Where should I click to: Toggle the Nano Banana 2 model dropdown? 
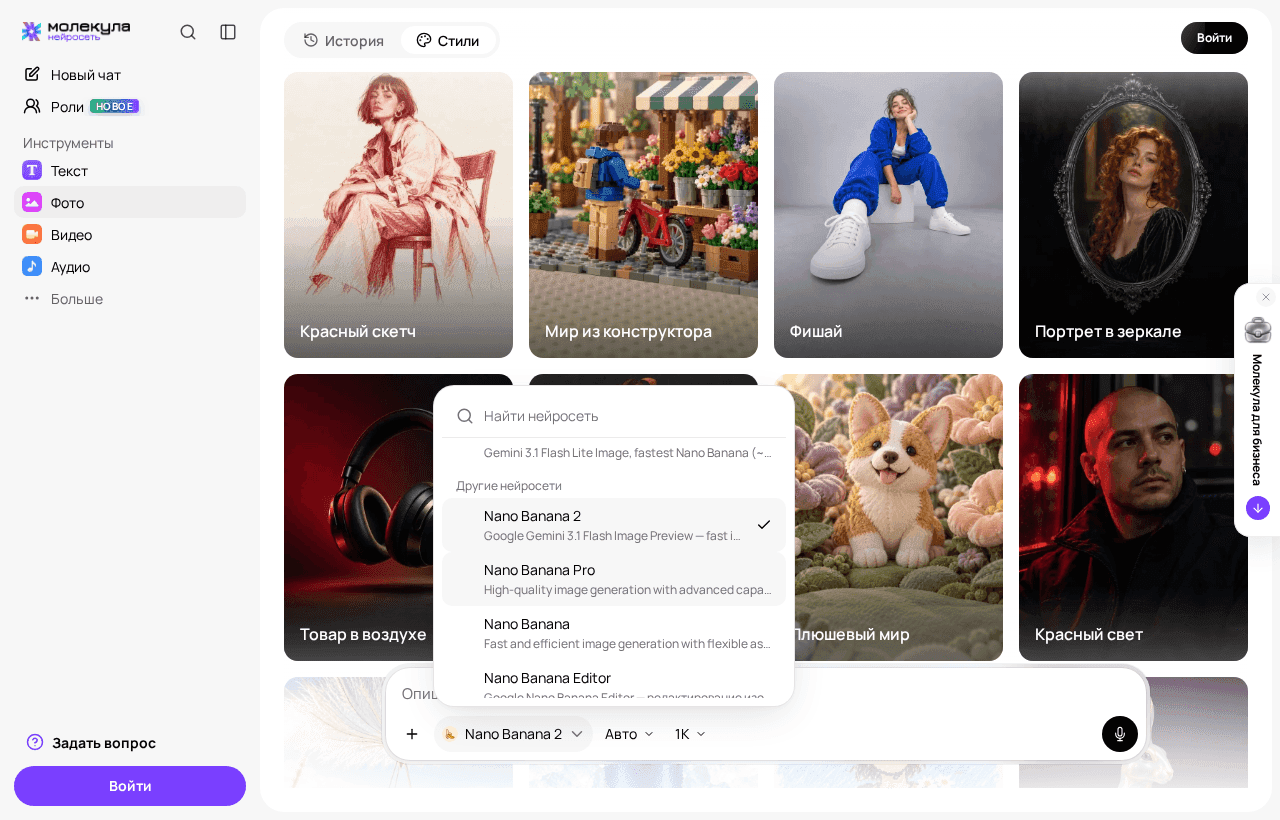pos(514,734)
